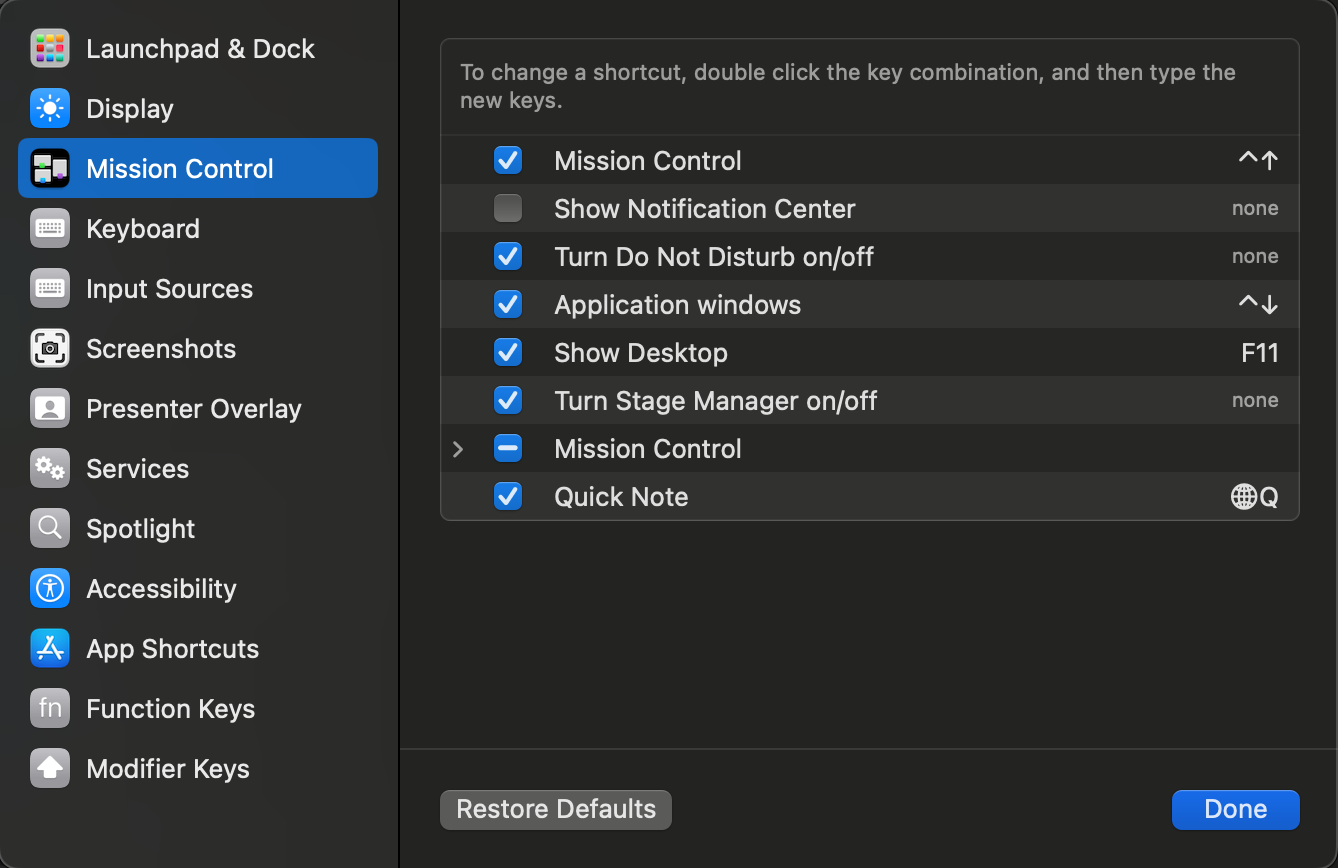This screenshot has width=1338, height=868.
Task: Enable the Show Notification Center checkbox
Action: point(508,208)
